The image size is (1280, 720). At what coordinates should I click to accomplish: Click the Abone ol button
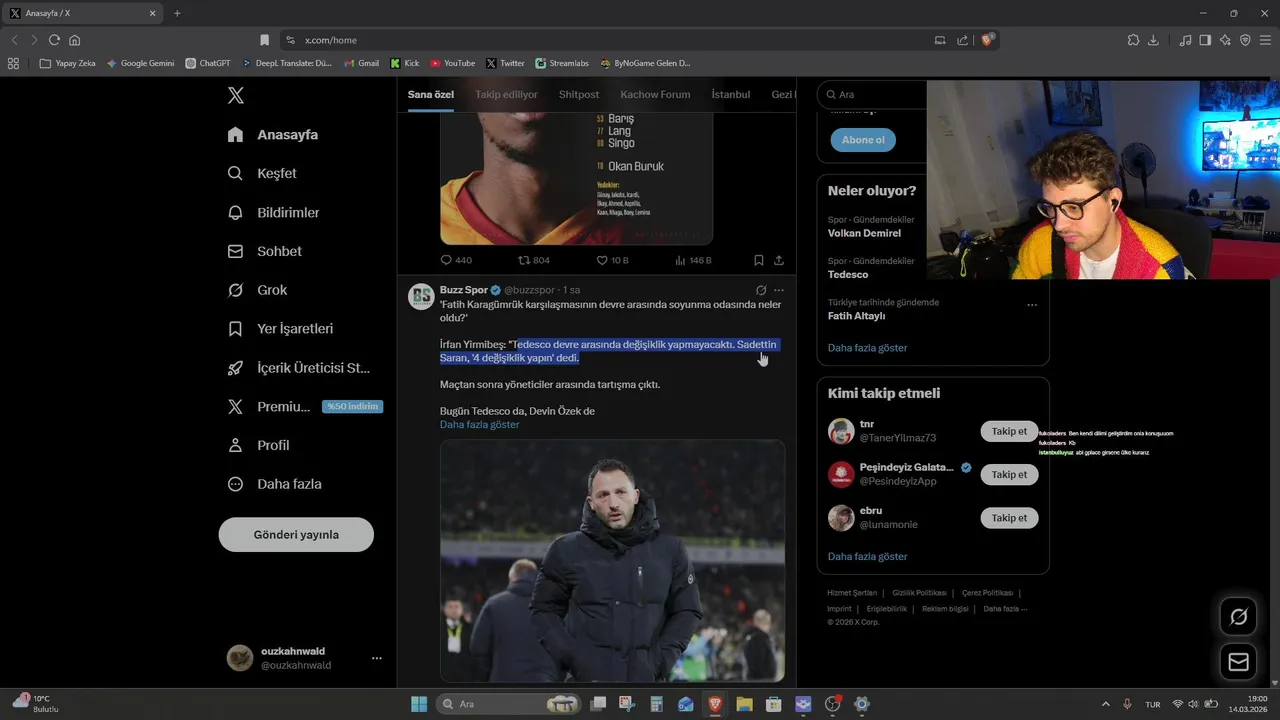point(863,140)
